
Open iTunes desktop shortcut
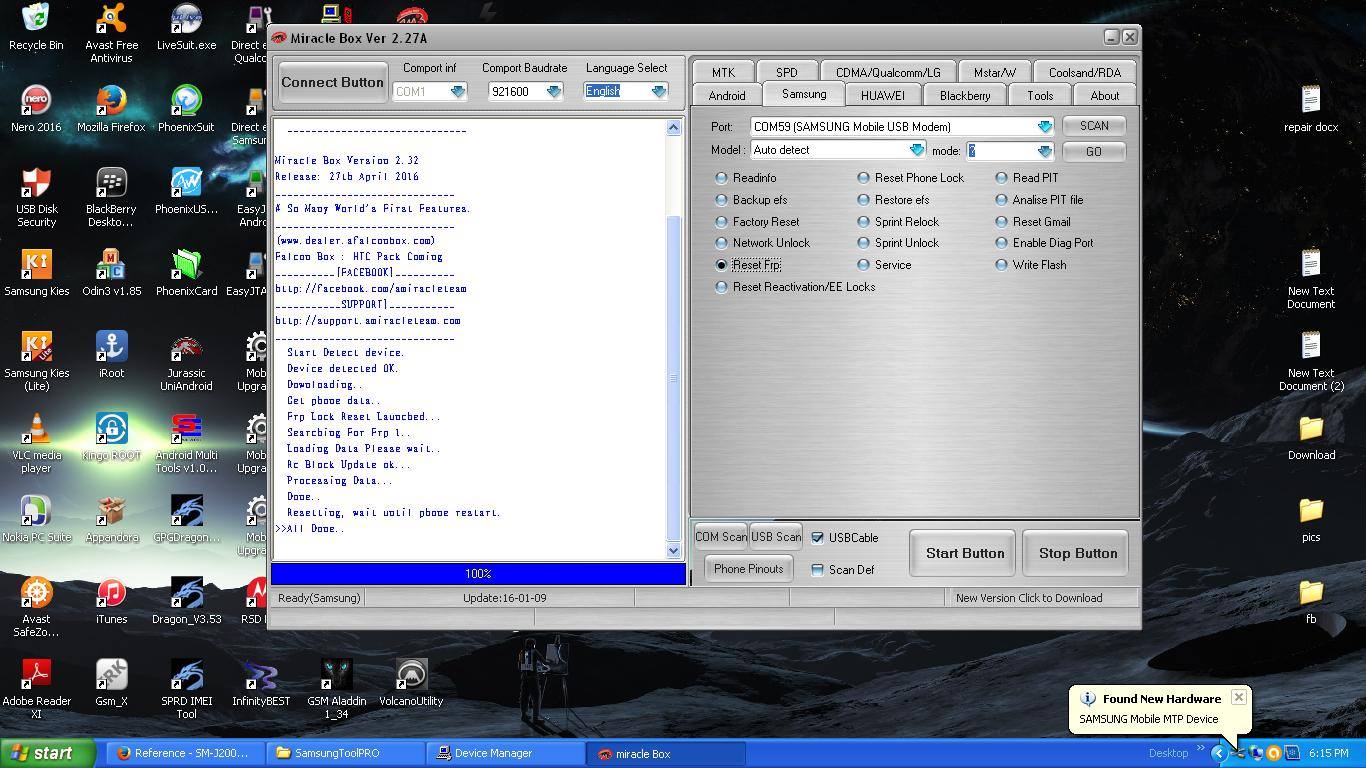coord(111,601)
